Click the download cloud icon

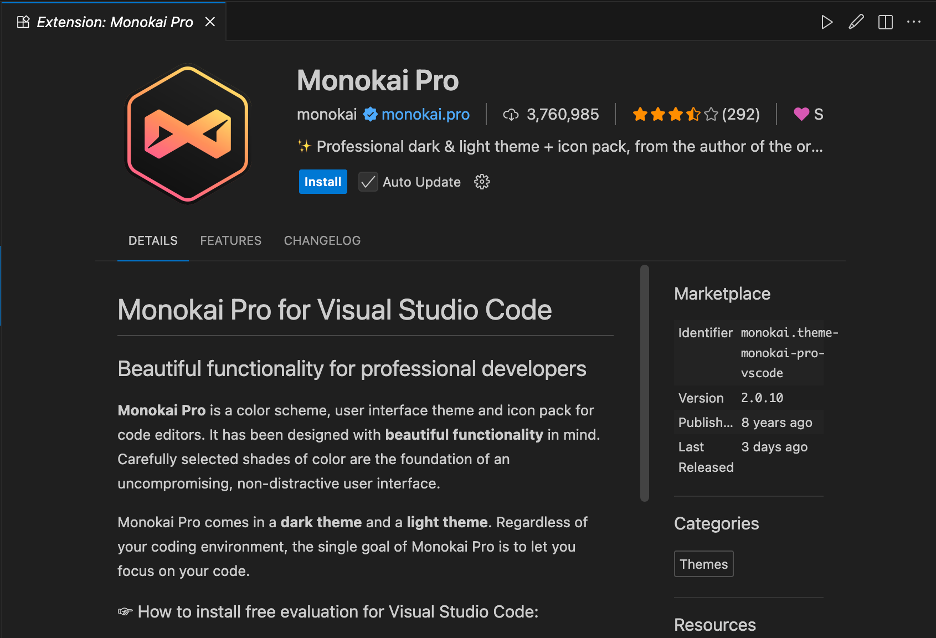coord(511,115)
